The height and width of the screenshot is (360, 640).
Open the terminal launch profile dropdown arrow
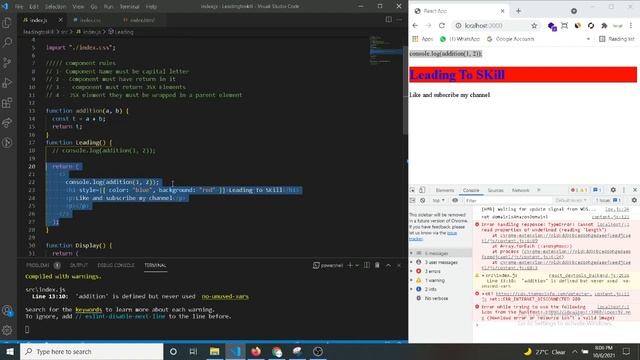click(357, 265)
